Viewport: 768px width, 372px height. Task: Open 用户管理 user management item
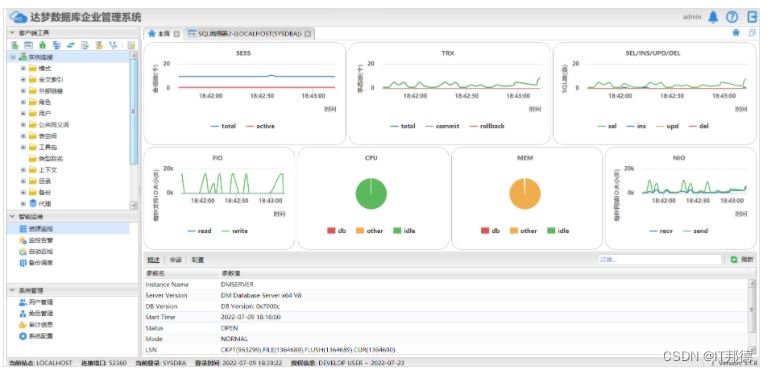(36, 302)
